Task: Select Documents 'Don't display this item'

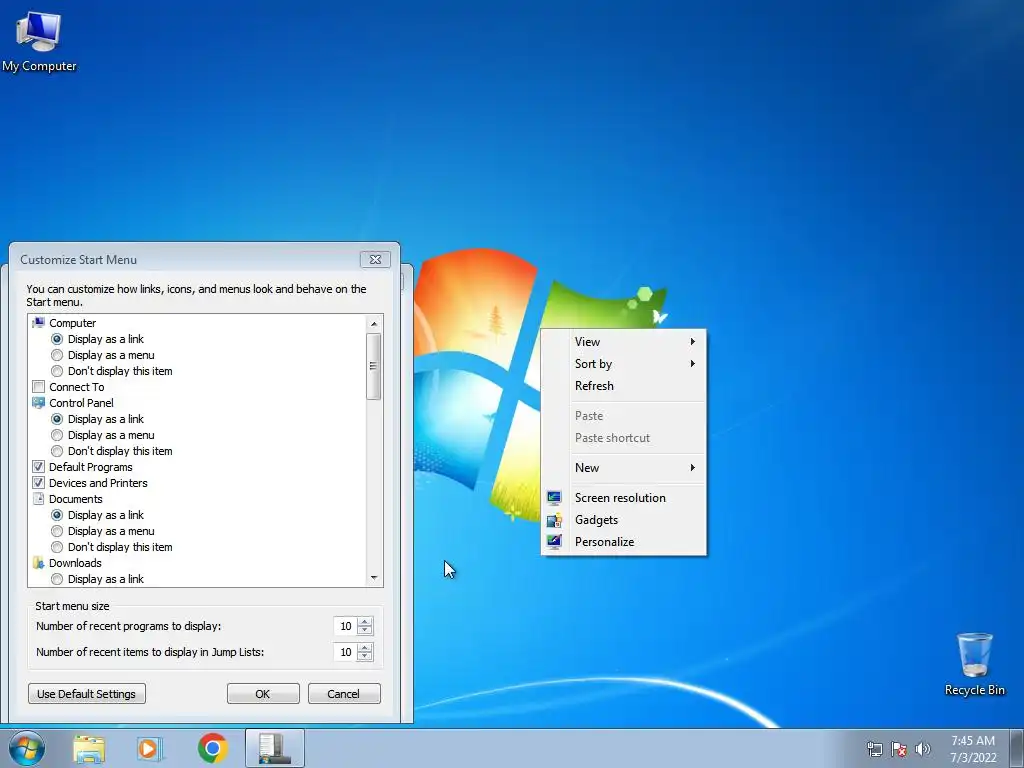Action: point(57,547)
